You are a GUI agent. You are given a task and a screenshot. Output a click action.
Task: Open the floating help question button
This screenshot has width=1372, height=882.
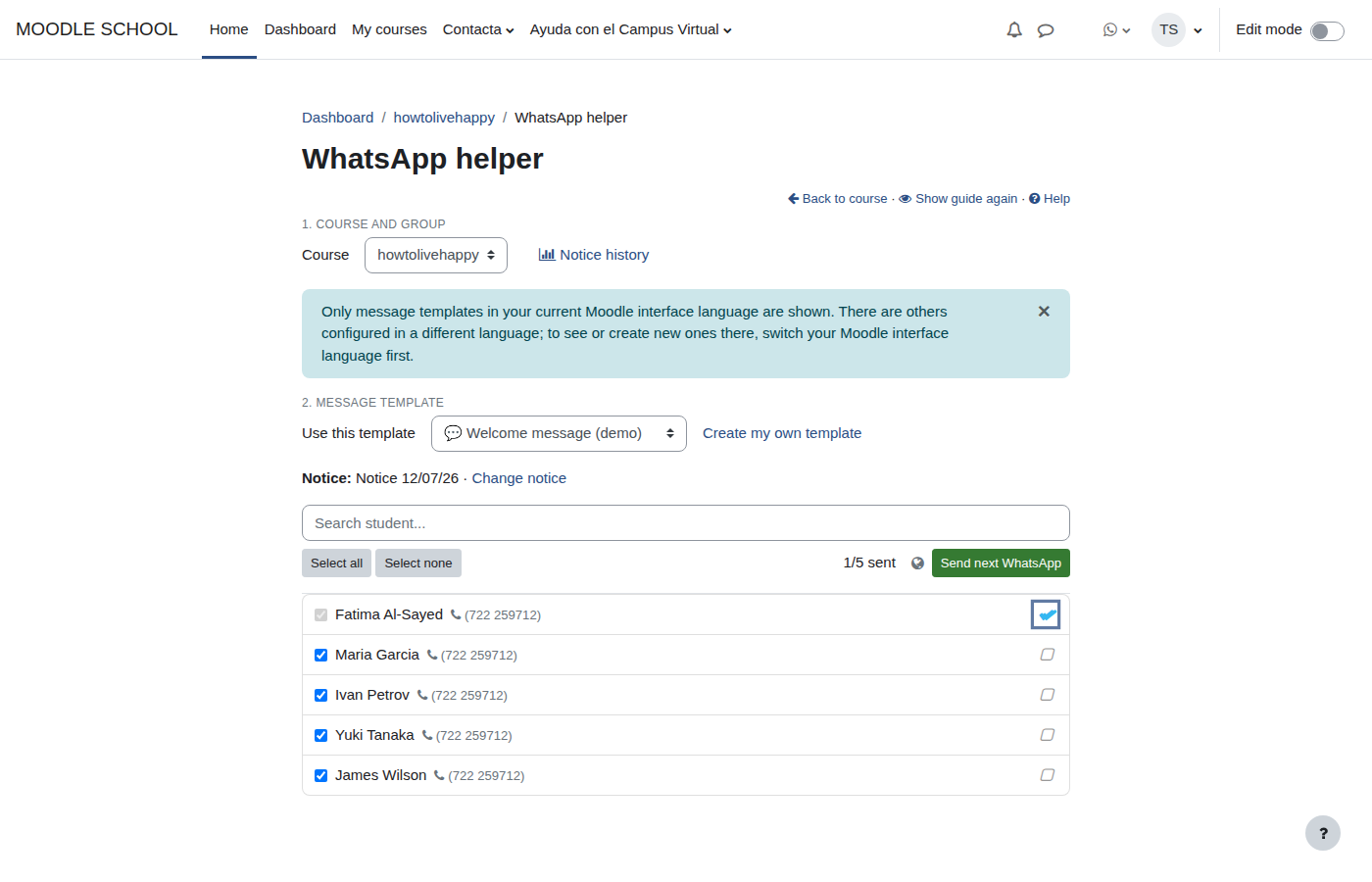[1323, 833]
